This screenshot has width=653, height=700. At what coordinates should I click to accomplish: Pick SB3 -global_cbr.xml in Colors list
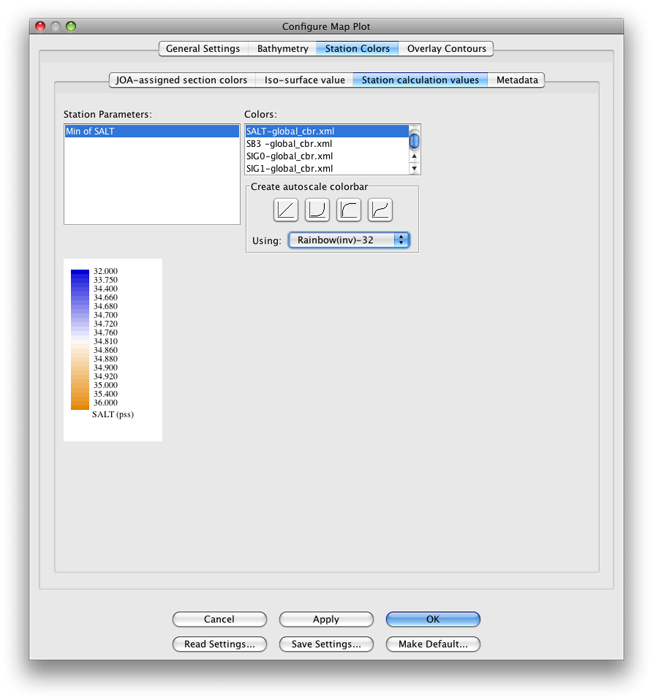(326, 144)
